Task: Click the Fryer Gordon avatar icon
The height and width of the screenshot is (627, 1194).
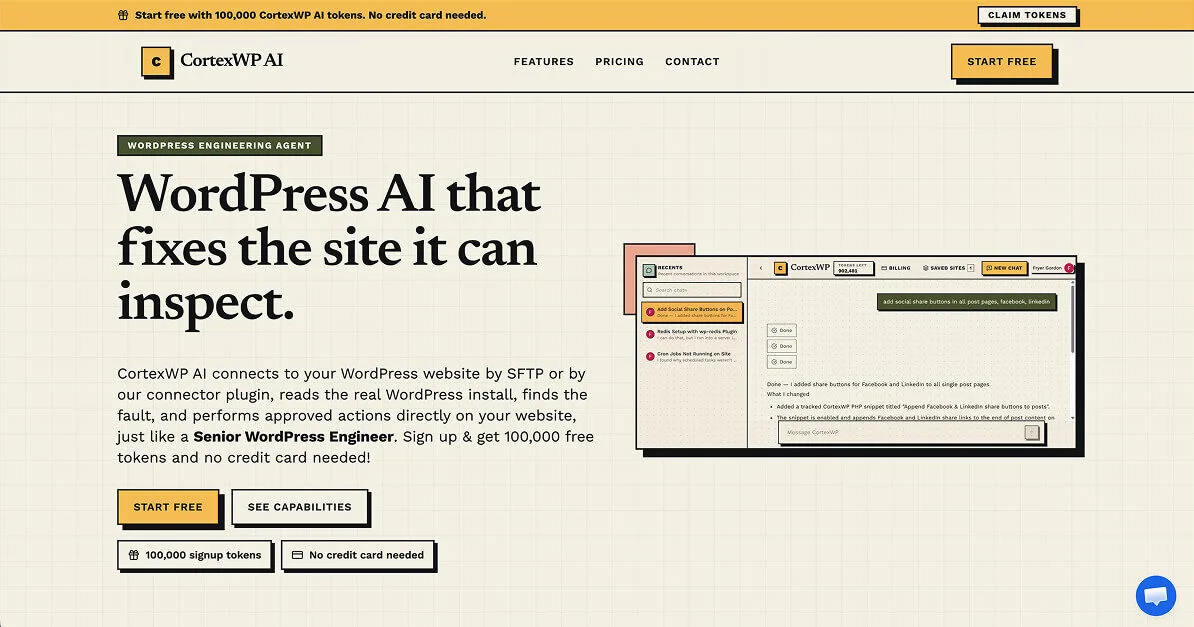Action: 1069,268
